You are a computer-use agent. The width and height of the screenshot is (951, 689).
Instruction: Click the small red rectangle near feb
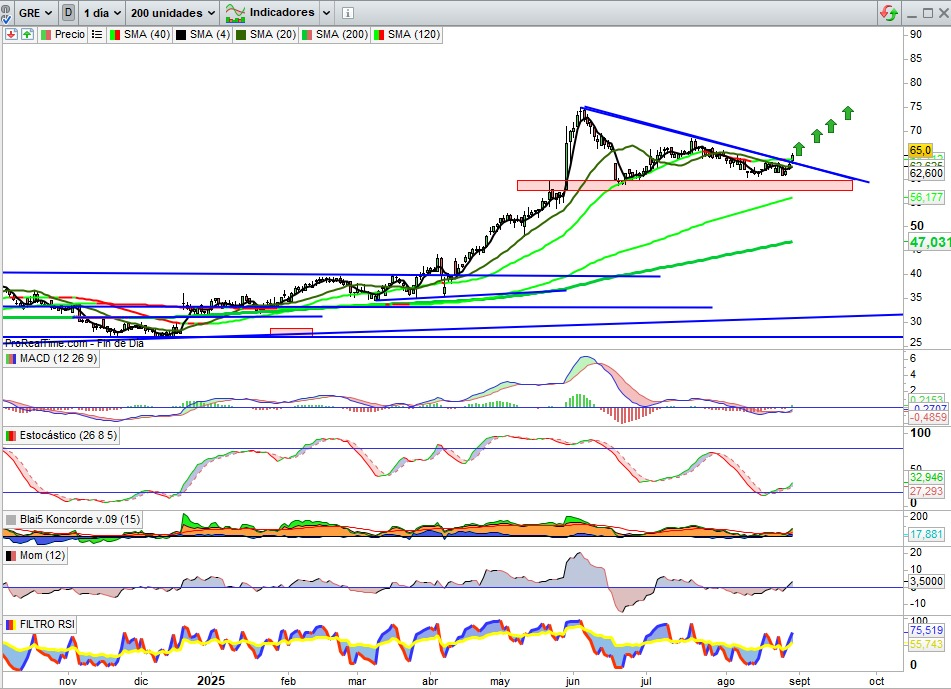291,331
